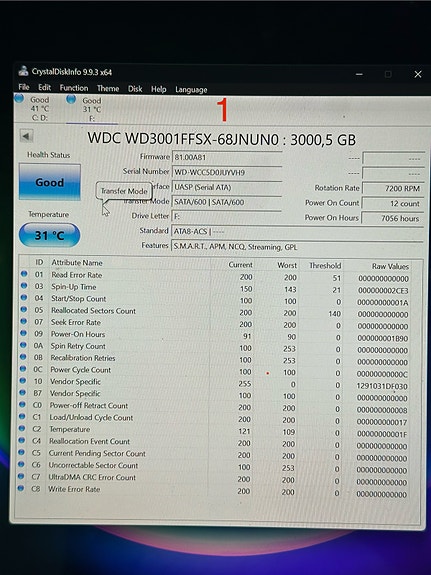This screenshot has height=575, width=431.
Task: Select the Temperature attribute name in row C2
Action: click(70, 429)
